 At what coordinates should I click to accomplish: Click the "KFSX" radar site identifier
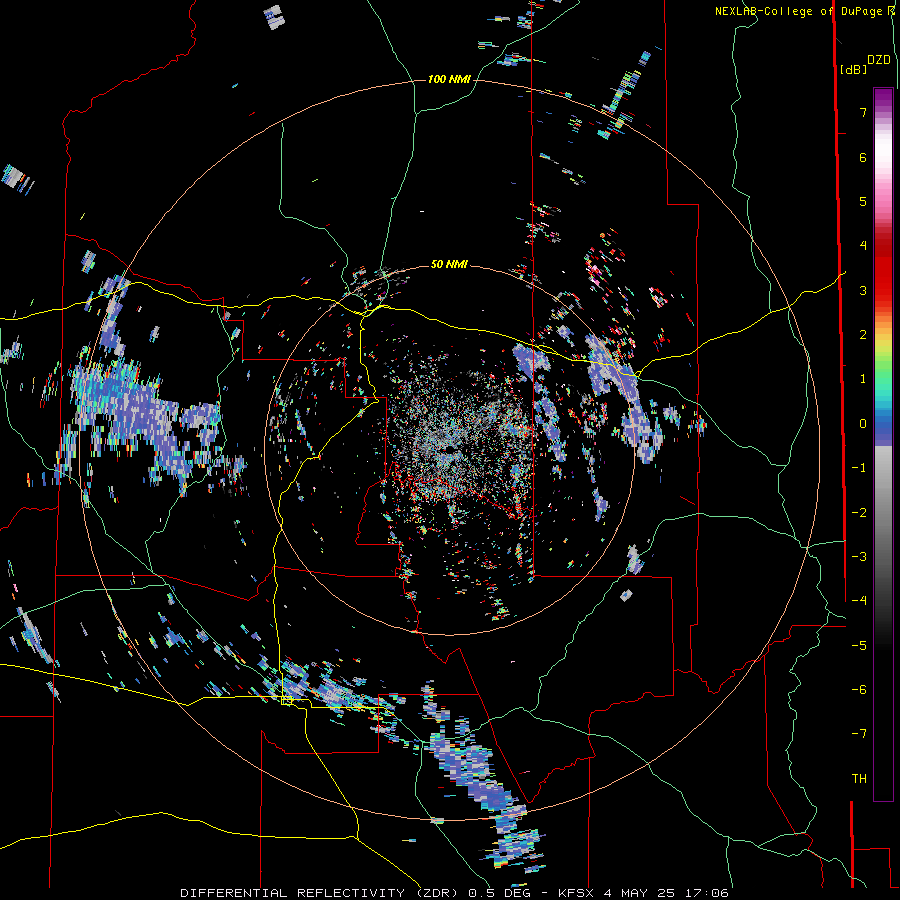click(x=578, y=893)
